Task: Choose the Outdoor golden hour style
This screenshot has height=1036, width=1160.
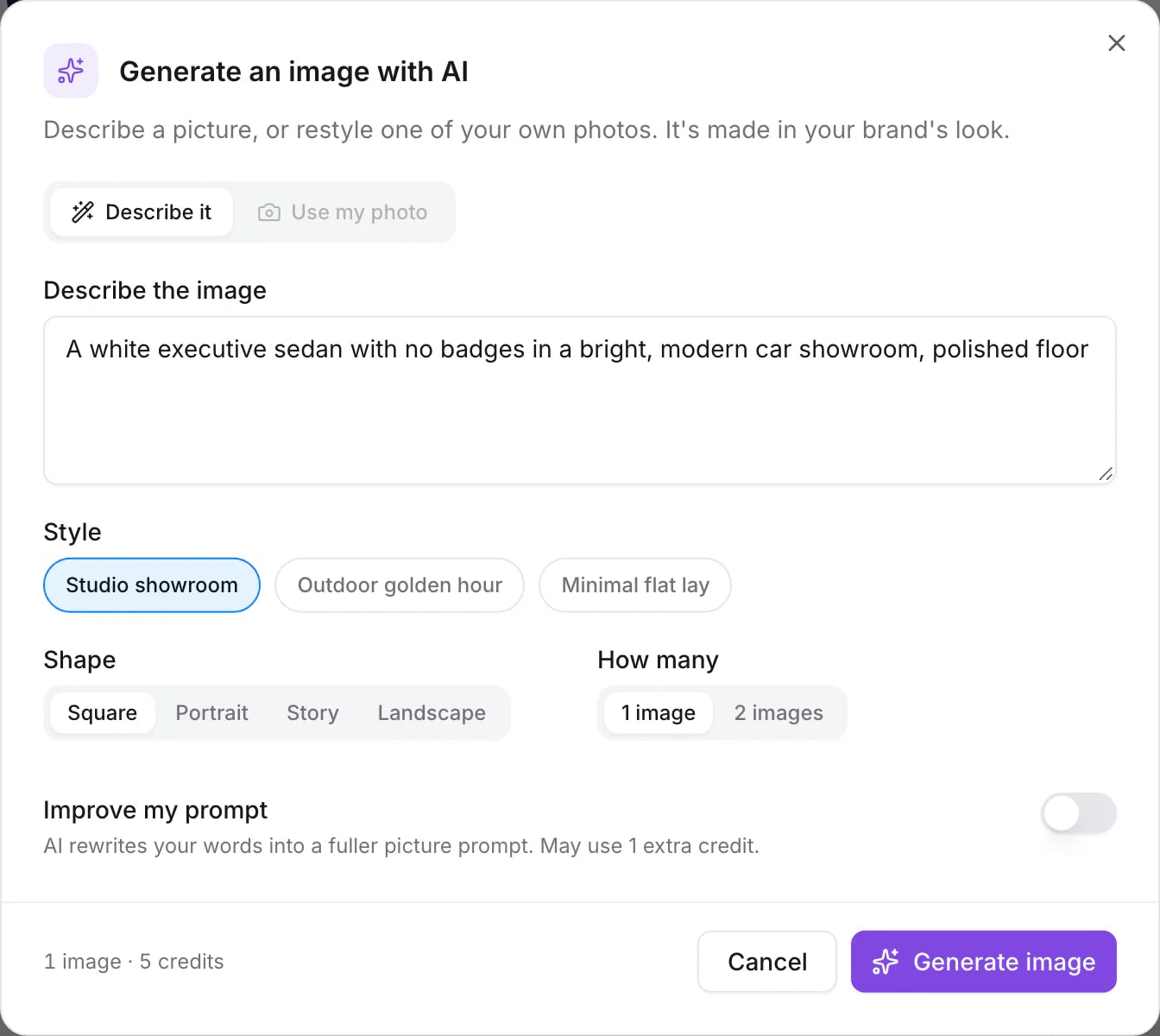Action: pyautogui.click(x=400, y=585)
